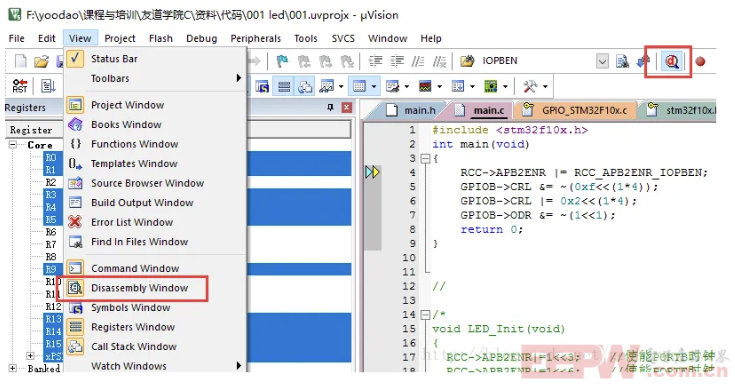Open the Flash menu

click(161, 38)
